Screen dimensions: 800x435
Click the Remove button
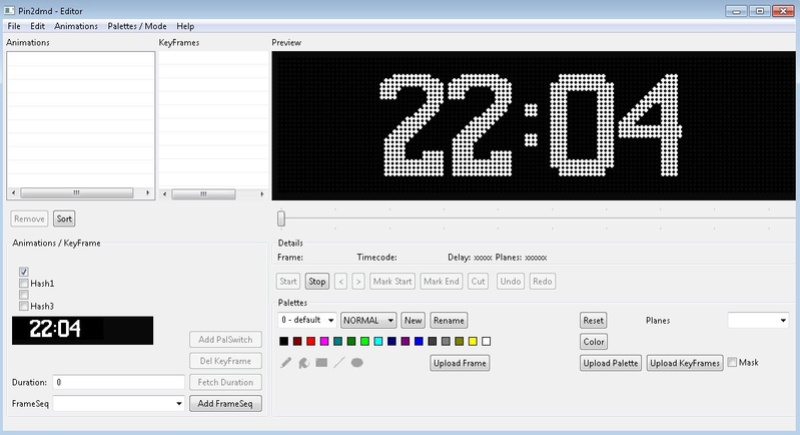click(29, 219)
